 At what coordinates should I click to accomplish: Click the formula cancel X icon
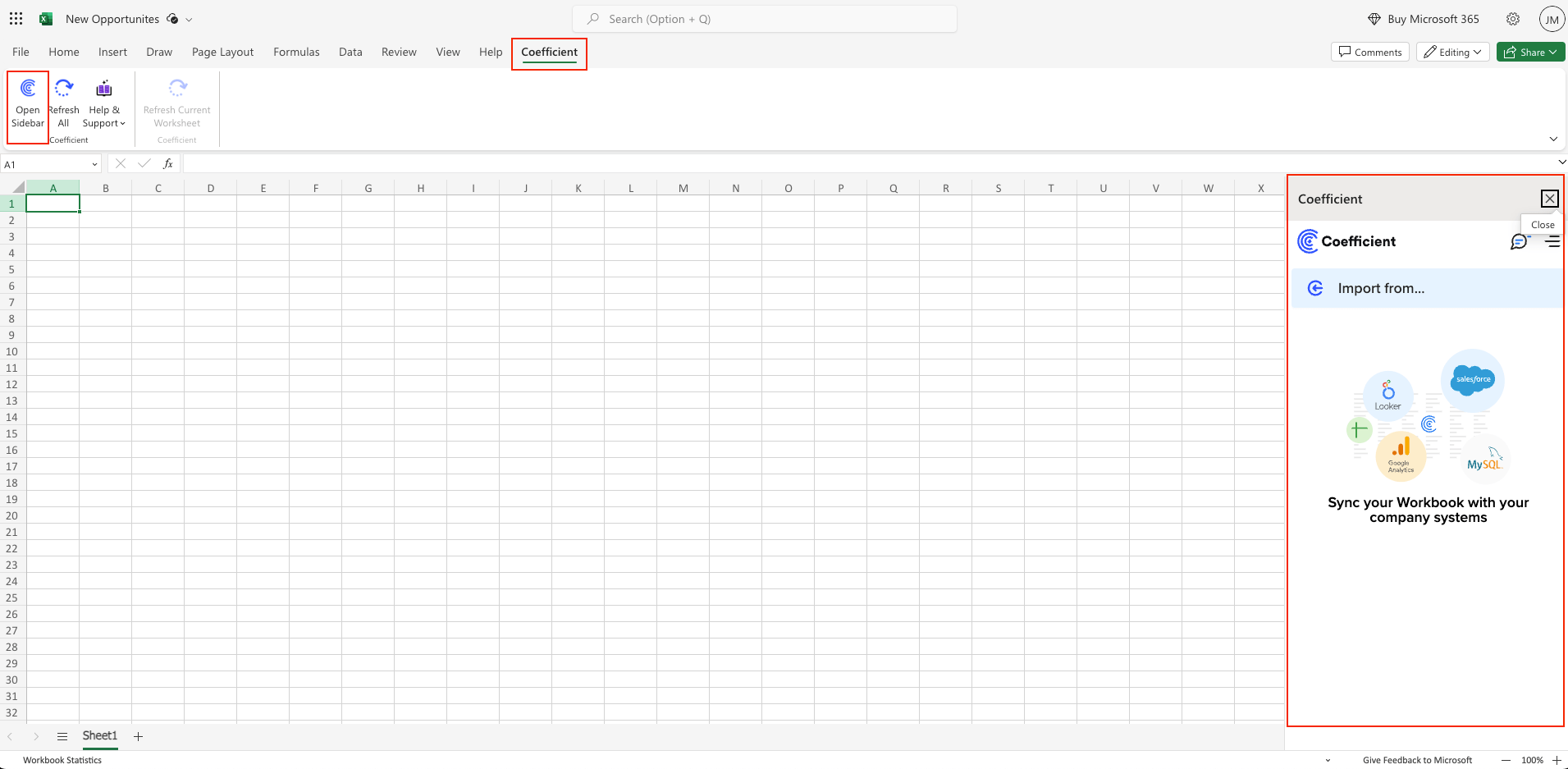tap(121, 163)
